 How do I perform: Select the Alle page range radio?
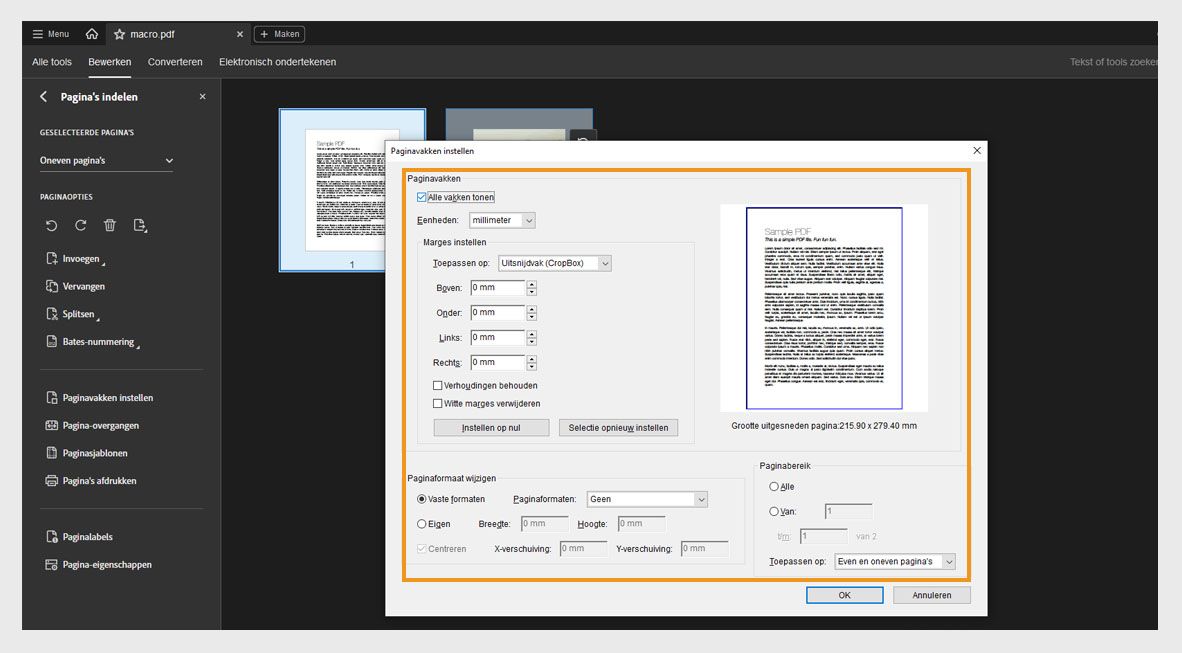coord(773,486)
